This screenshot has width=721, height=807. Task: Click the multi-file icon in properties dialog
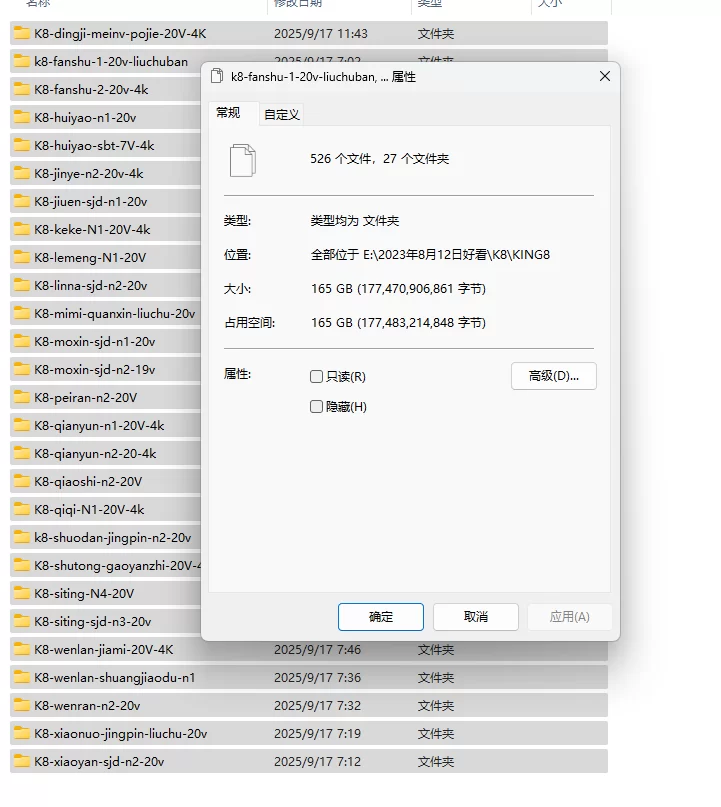243,160
